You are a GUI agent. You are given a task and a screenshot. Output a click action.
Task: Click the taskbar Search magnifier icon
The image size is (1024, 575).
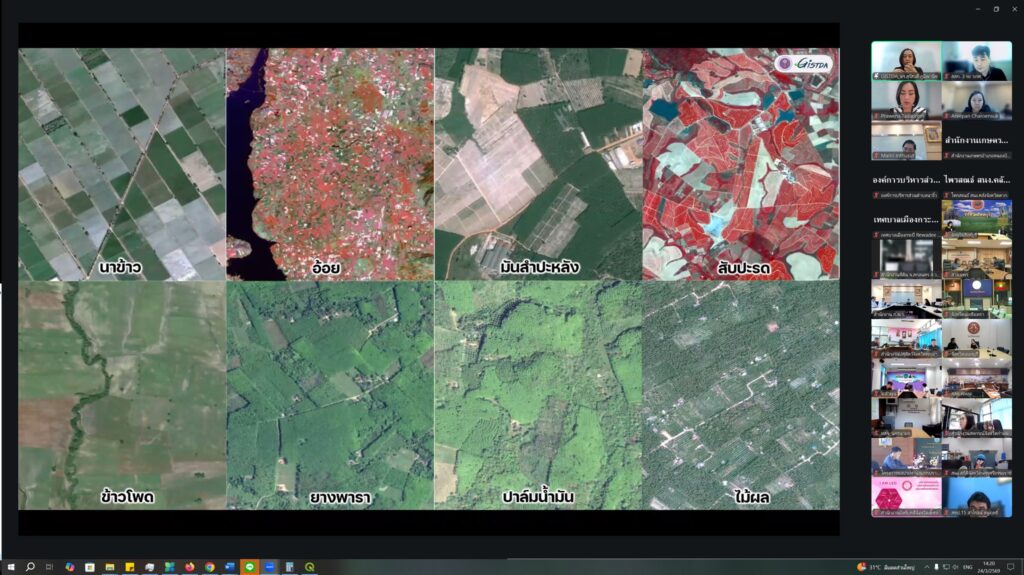click(30, 567)
